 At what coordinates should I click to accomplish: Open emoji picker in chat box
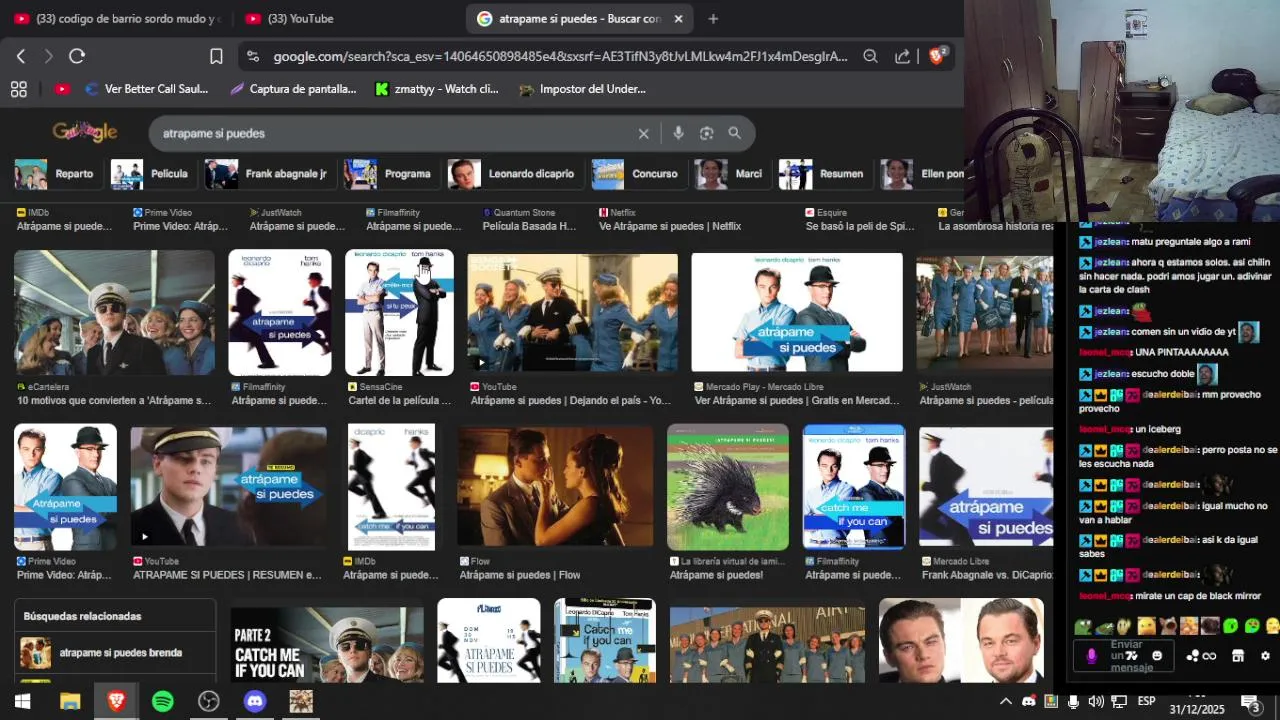click(1157, 656)
